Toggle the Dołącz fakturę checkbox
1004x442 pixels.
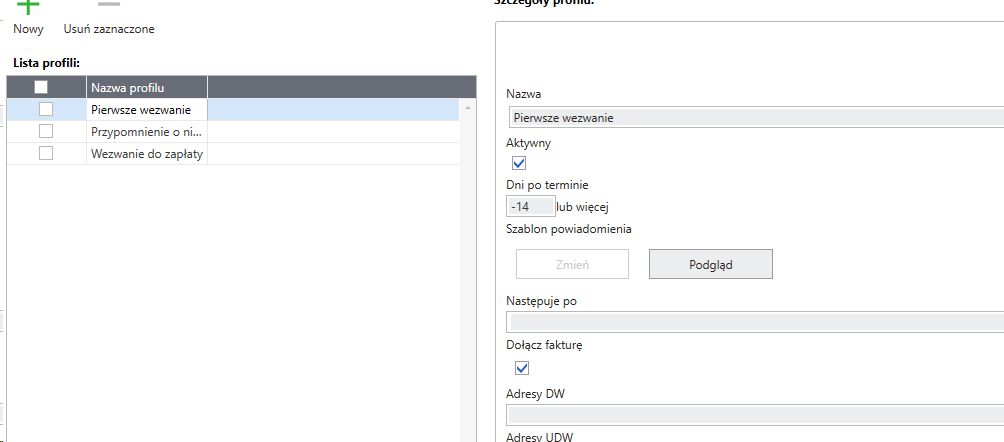521,368
